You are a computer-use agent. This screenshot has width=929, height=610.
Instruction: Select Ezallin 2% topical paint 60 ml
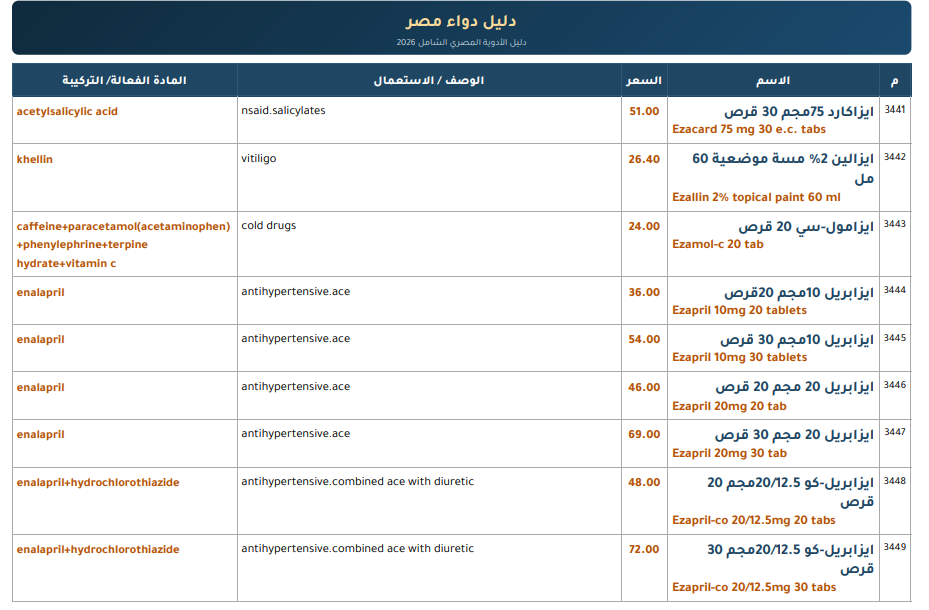click(x=756, y=197)
